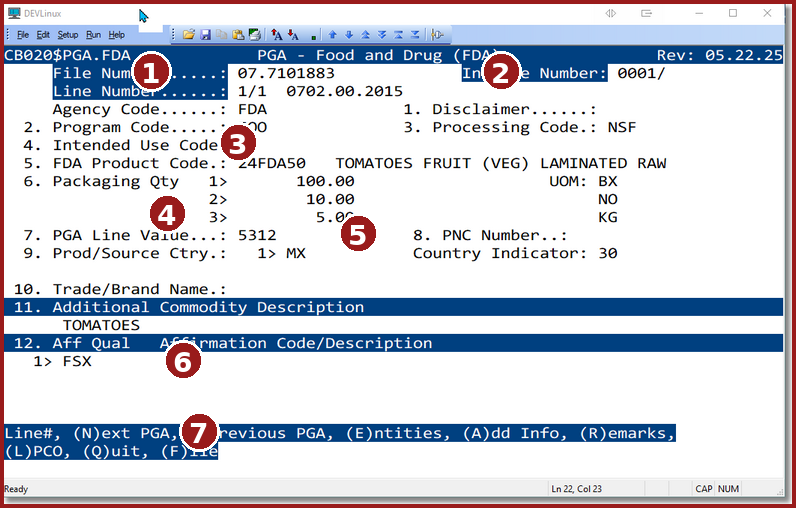
Task: Click the double up chevron toolbar icon
Action: tap(365, 34)
